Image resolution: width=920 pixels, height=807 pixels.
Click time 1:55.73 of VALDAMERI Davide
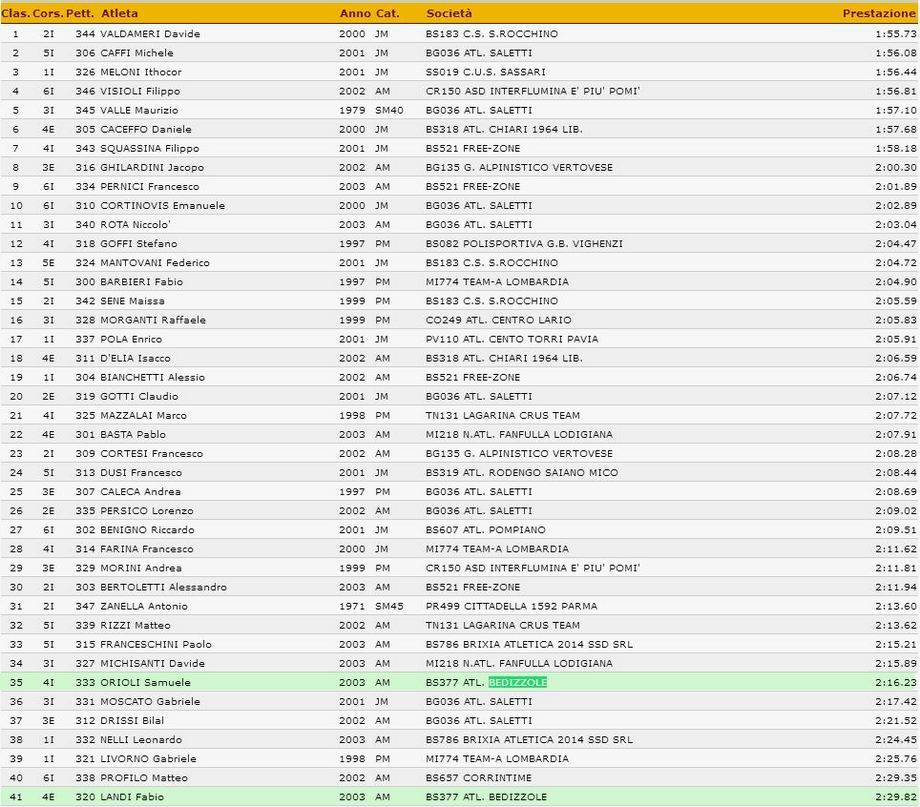tap(895, 34)
